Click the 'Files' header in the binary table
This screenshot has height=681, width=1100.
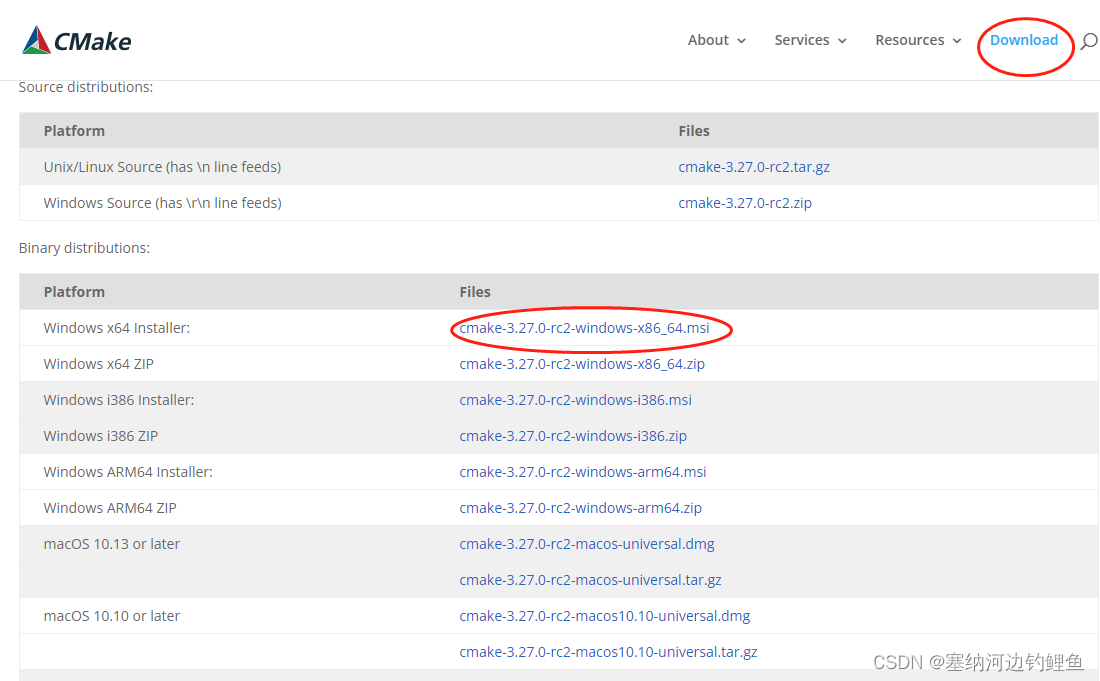[475, 292]
